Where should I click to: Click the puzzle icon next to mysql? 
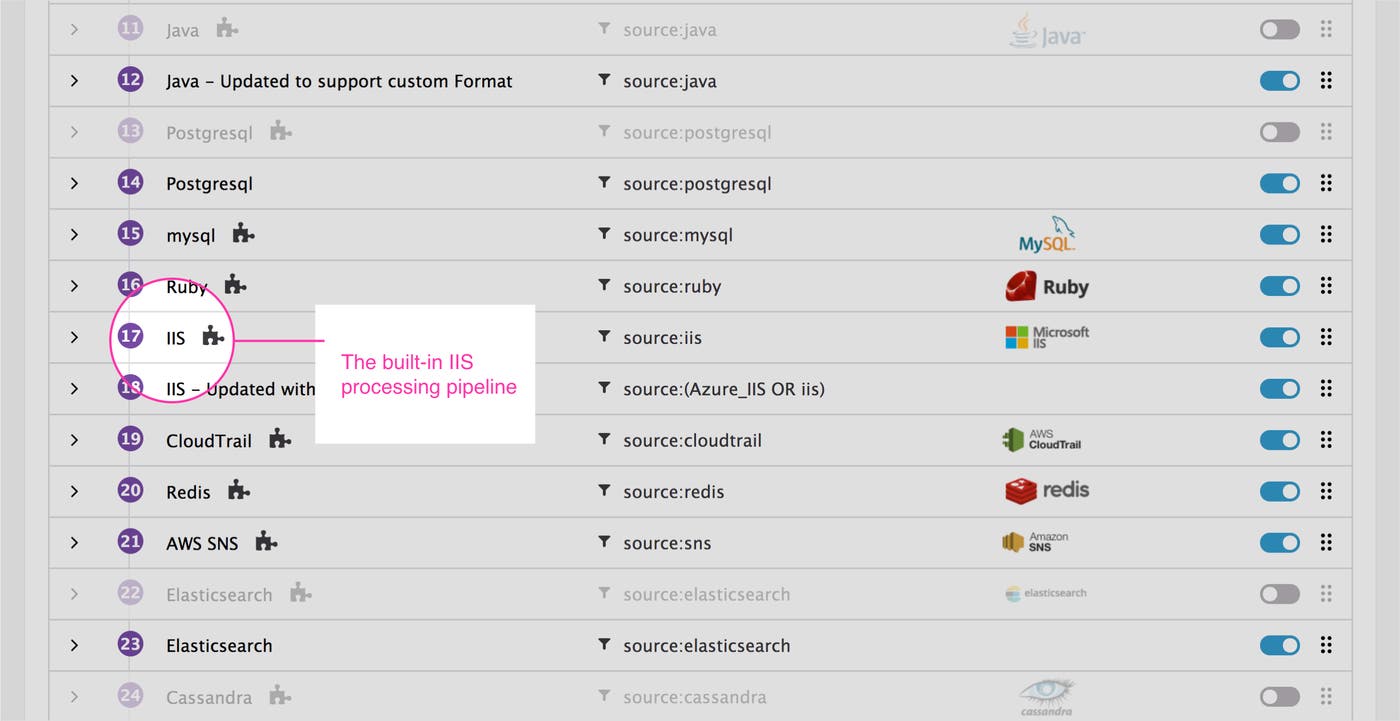coord(243,234)
